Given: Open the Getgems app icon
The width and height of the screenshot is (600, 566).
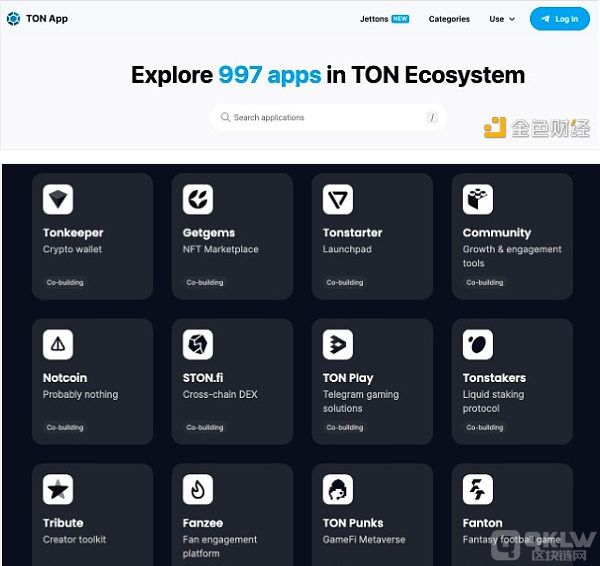Looking at the screenshot, I should 198,199.
